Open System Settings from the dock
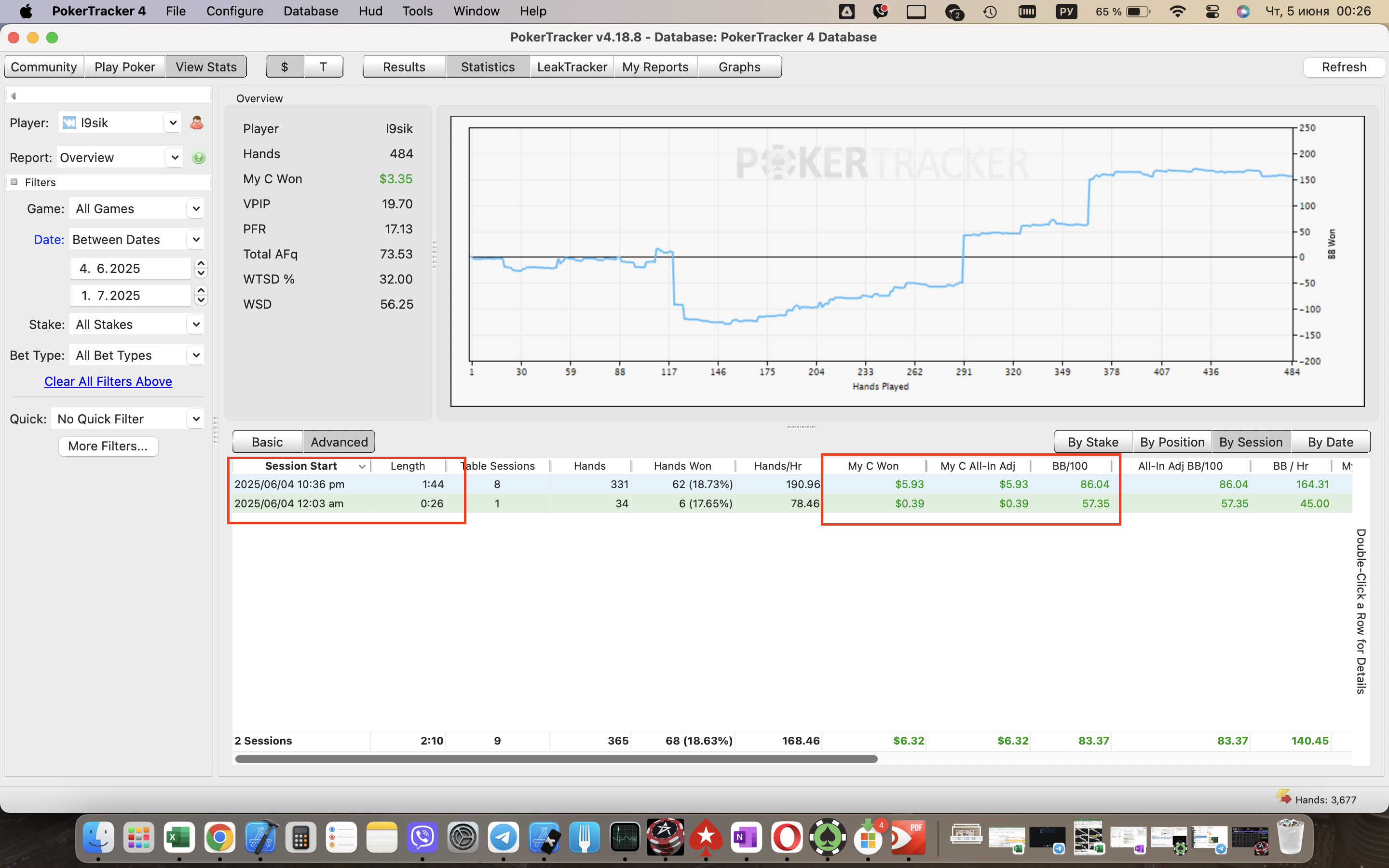Viewport: 1389px width, 868px height. [463, 838]
